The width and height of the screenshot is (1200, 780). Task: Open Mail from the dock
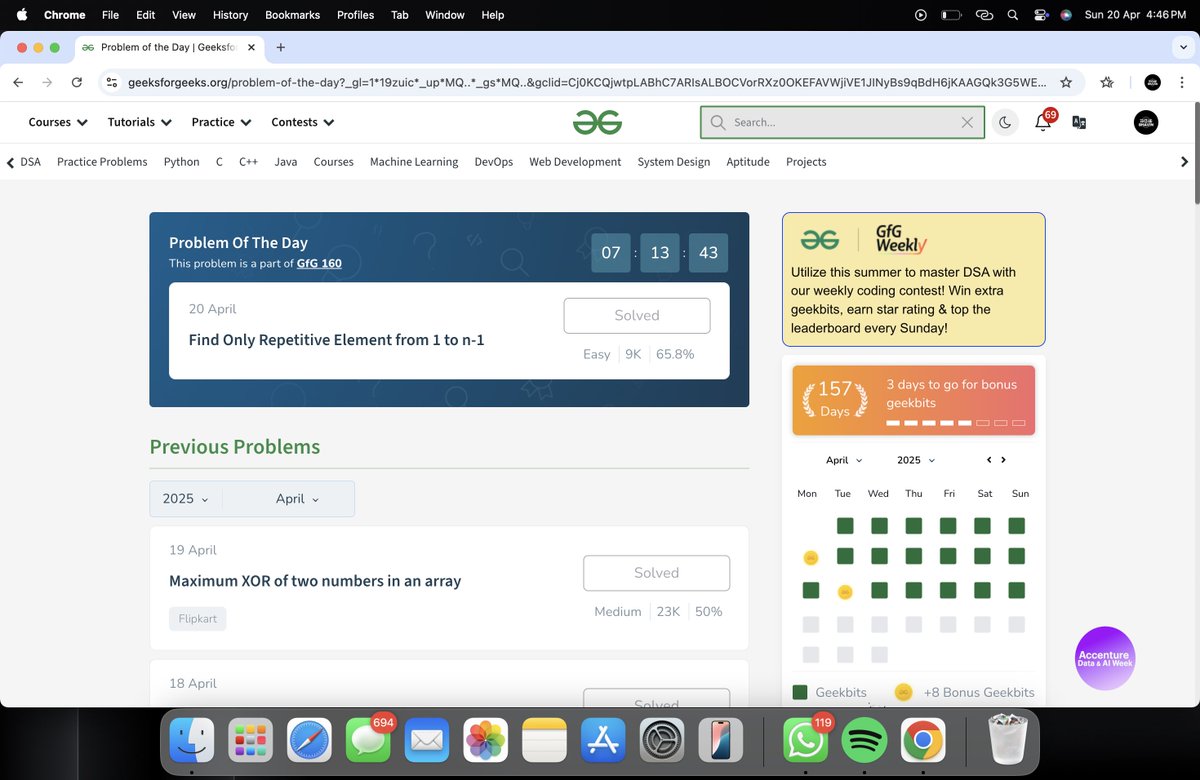coord(427,742)
